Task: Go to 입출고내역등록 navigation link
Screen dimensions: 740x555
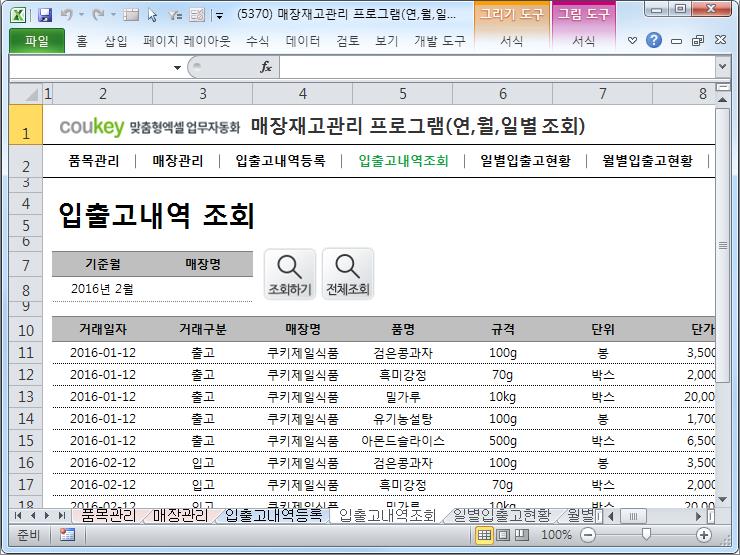Action: point(281,161)
